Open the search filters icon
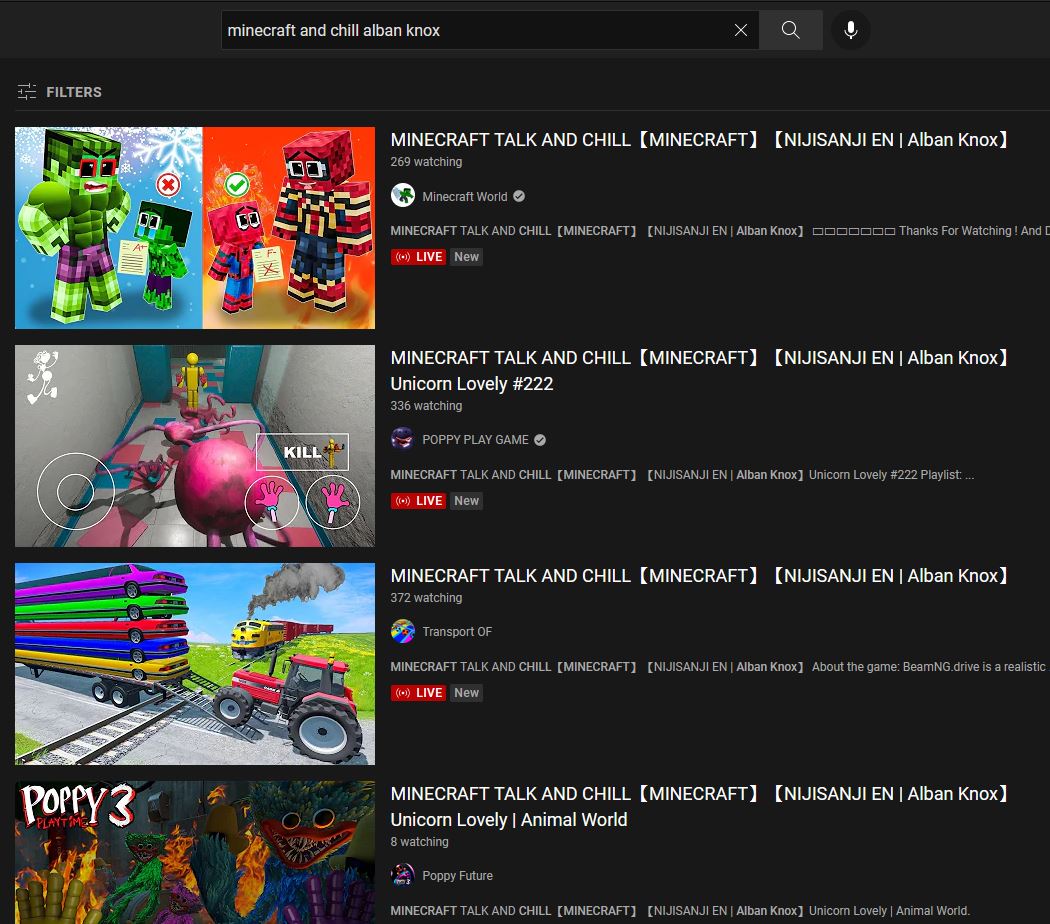1050x924 pixels. click(27, 92)
